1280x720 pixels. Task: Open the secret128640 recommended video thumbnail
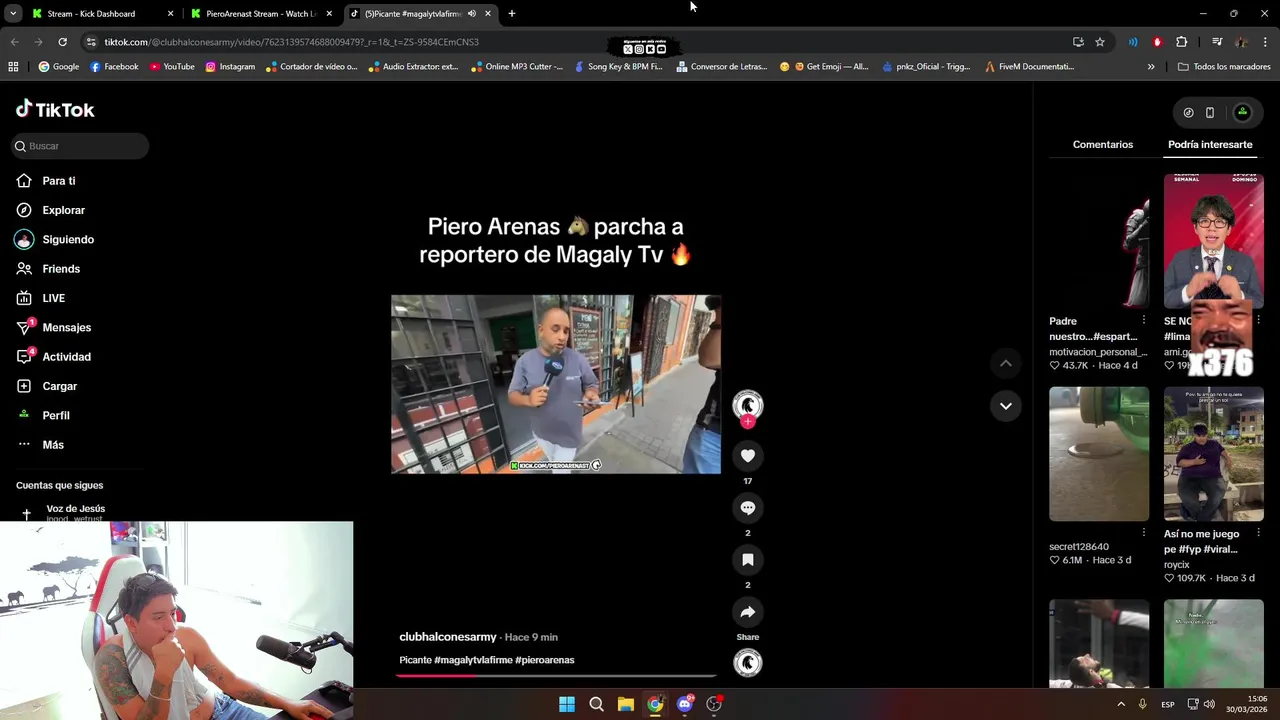[x=1099, y=454]
